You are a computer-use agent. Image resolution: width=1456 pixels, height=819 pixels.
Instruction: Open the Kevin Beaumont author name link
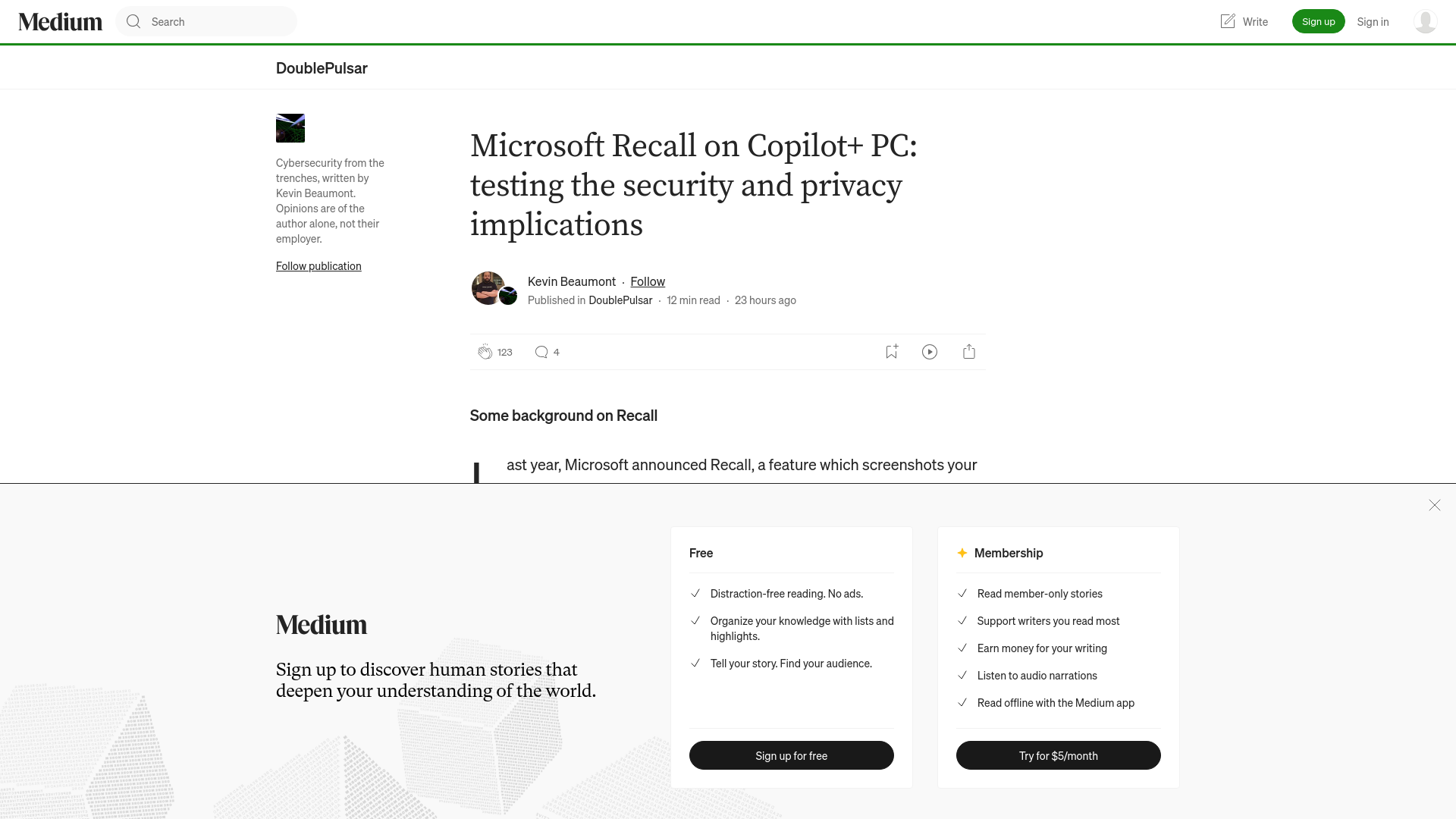click(x=571, y=281)
